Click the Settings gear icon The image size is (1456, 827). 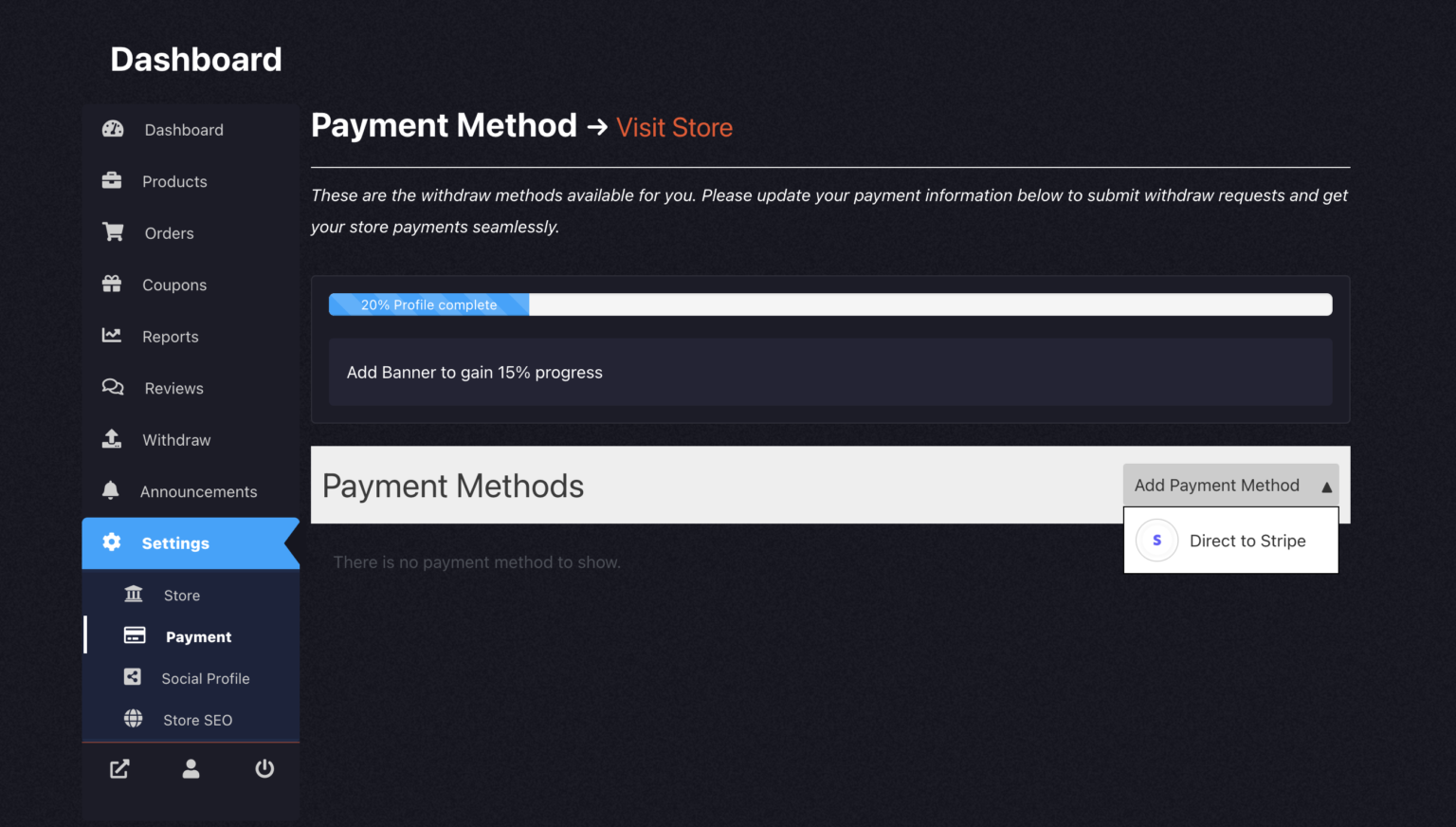pyautogui.click(x=112, y=542)
